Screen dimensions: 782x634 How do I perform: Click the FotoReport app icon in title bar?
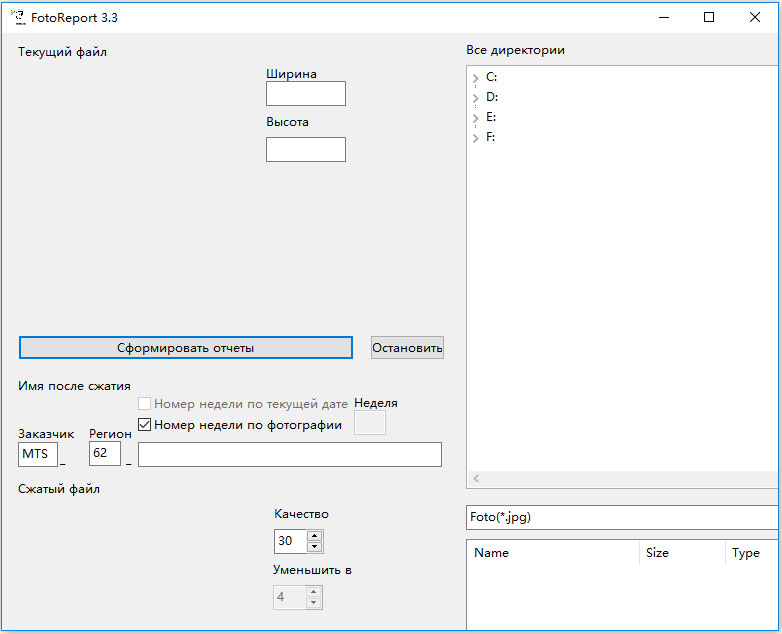click(x=17, y=17)
